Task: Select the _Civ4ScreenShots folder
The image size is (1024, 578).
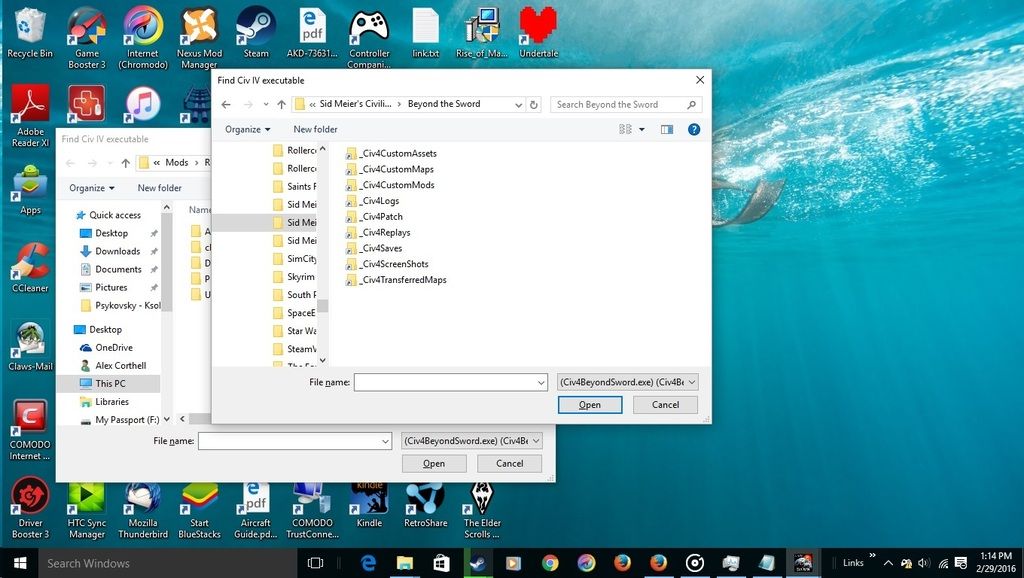Action: tap(387, 264)
